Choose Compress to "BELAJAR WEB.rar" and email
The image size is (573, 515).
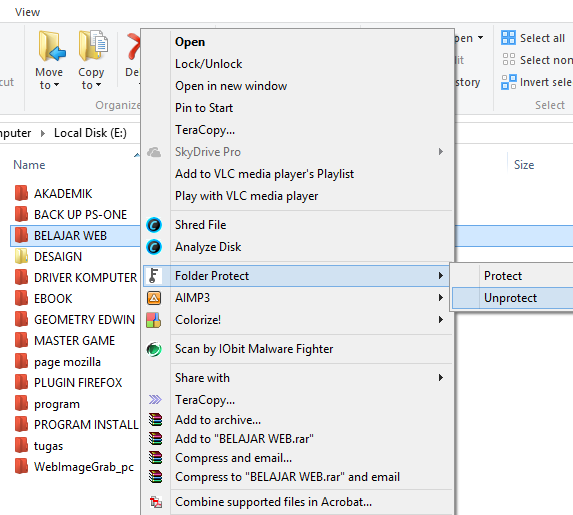tap(287, 477)
